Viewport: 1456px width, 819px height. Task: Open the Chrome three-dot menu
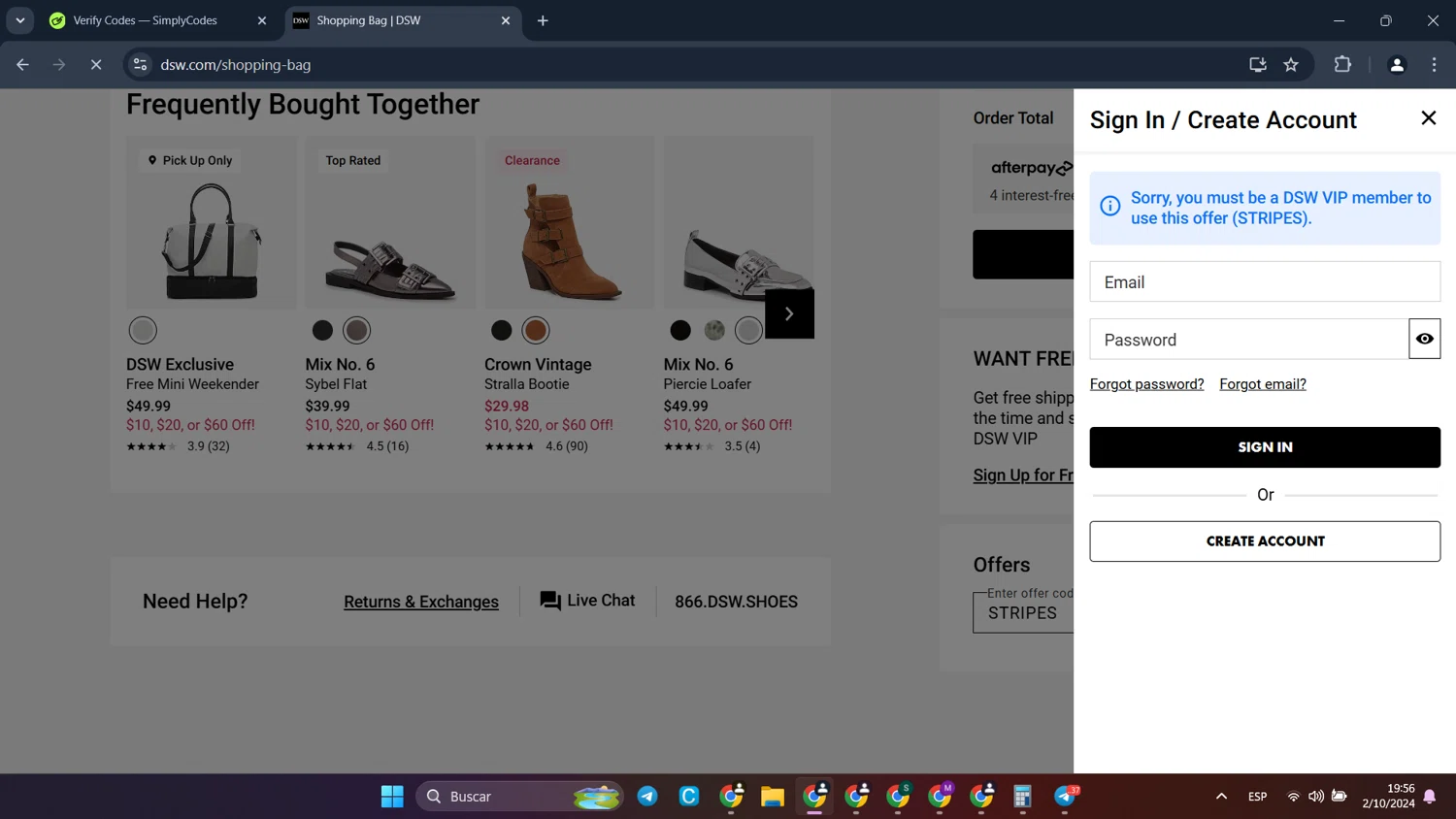point(1434,65)
